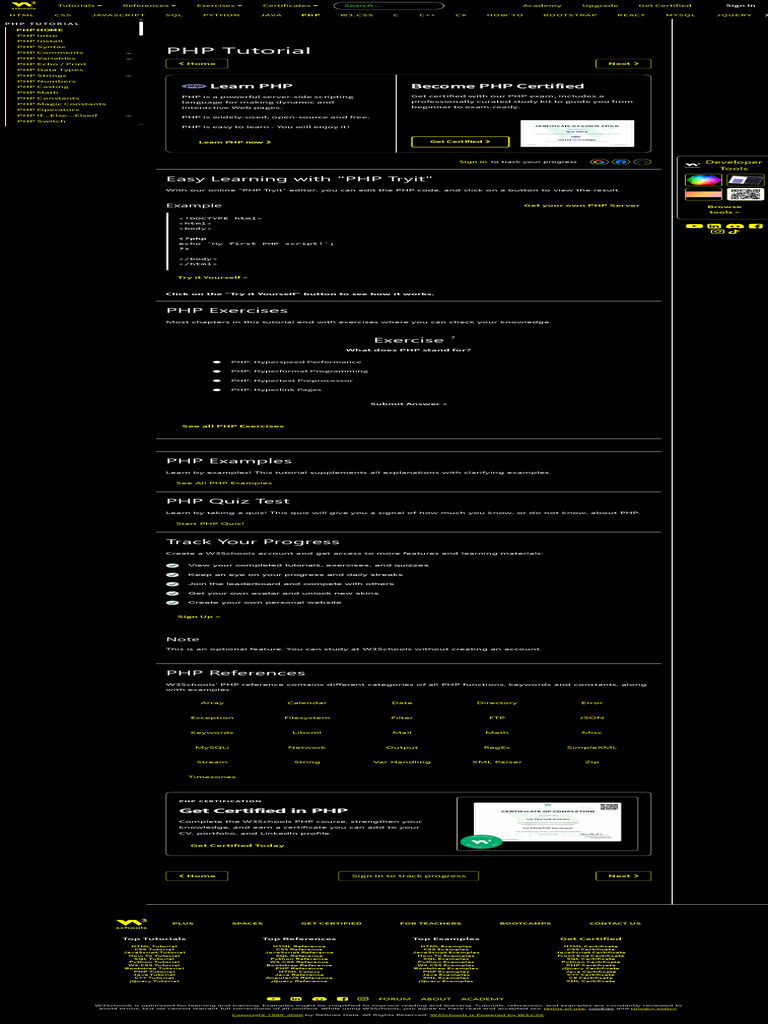Click the Discord icon in footer
The height and width of the screenshot is (1024, 768).
(x=319, y=999)
